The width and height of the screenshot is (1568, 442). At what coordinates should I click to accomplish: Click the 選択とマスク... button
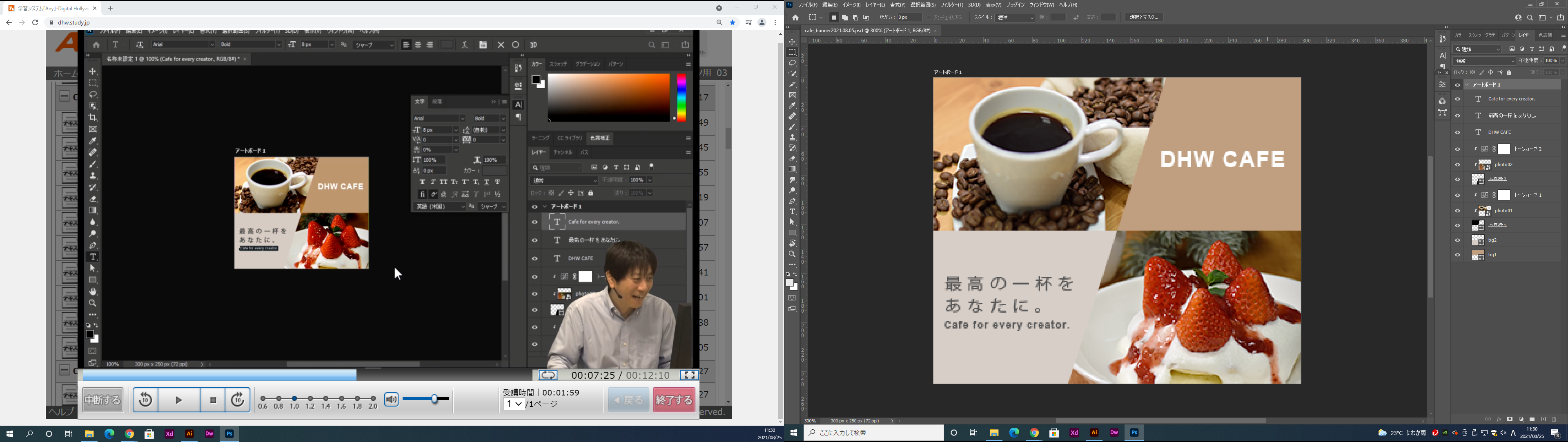(1144, 18)
